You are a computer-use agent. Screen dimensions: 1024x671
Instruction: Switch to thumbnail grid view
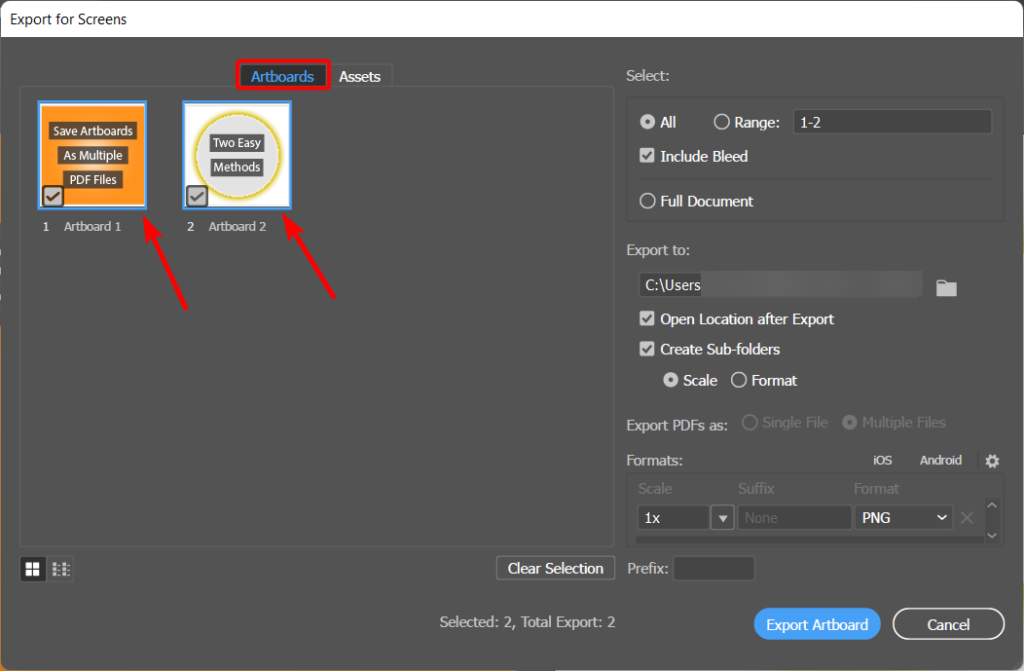tap(33, 569)
